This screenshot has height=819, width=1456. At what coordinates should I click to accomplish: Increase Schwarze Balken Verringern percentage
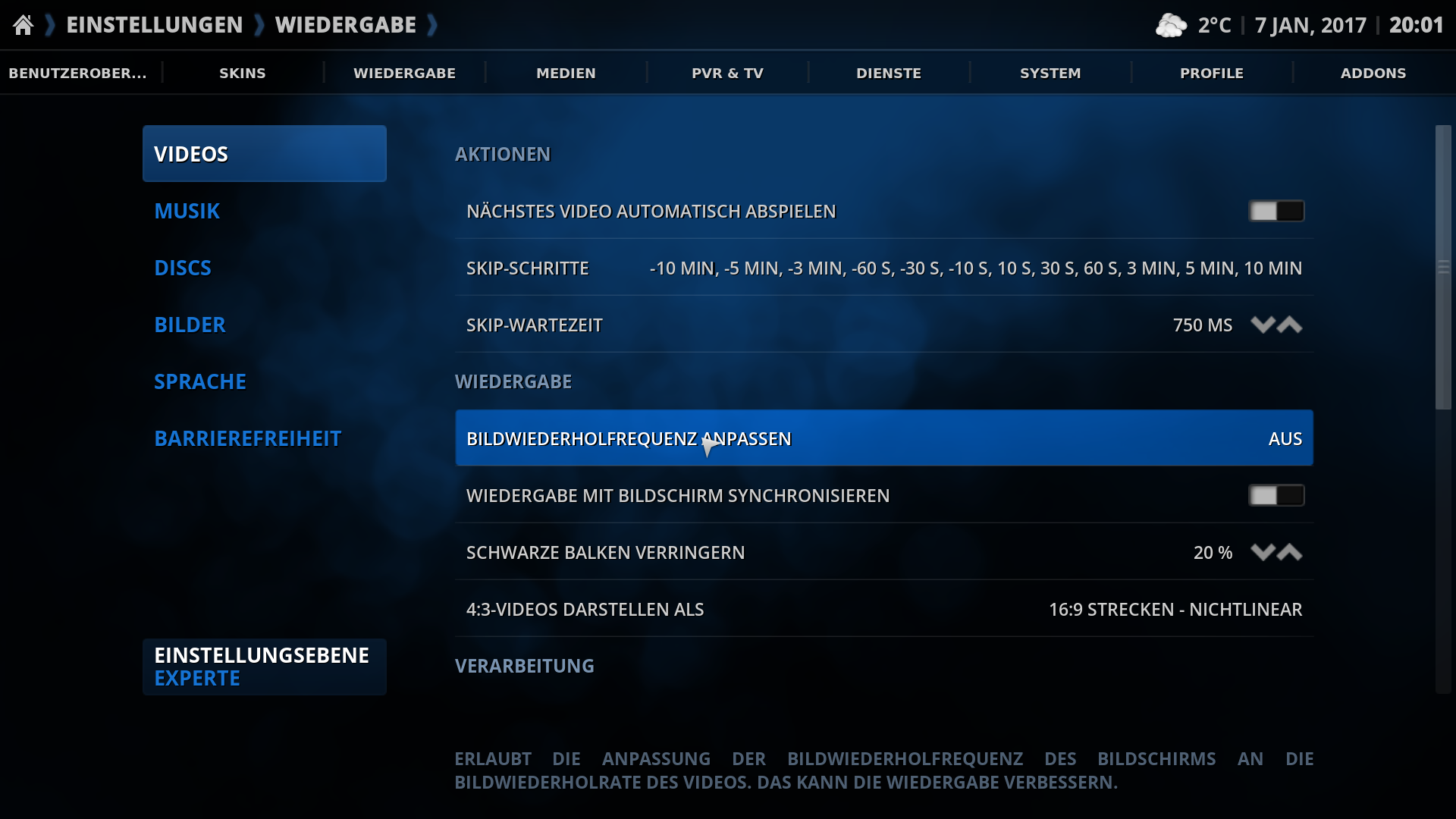click(1290, 552)
